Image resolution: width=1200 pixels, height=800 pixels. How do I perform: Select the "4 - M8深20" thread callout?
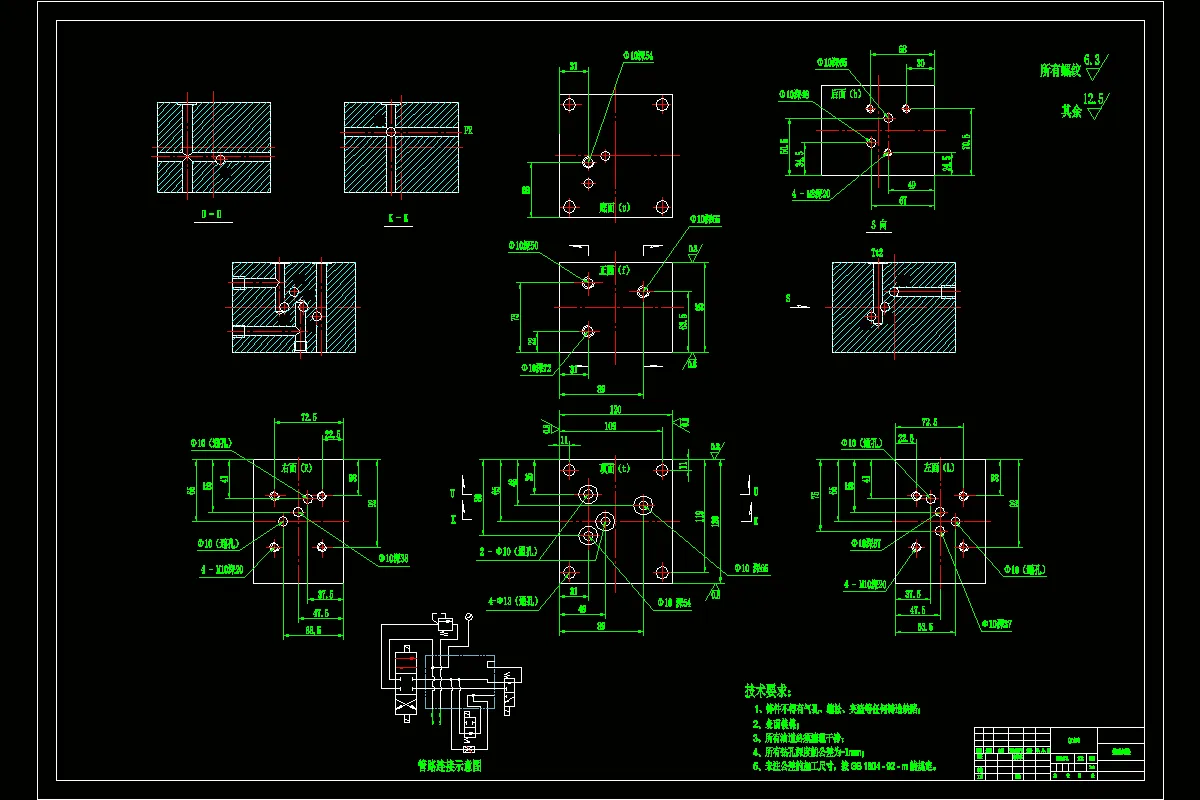(x=811, y=194)
